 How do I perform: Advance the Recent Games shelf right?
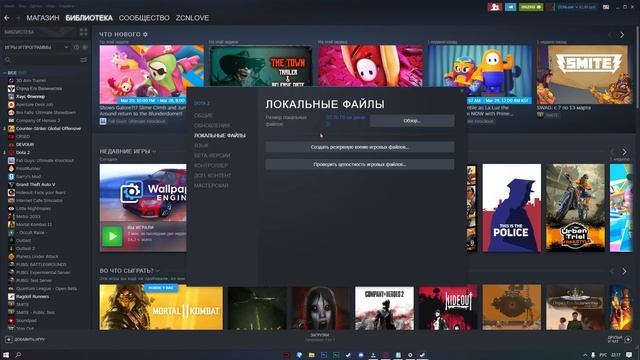(624, 152)
